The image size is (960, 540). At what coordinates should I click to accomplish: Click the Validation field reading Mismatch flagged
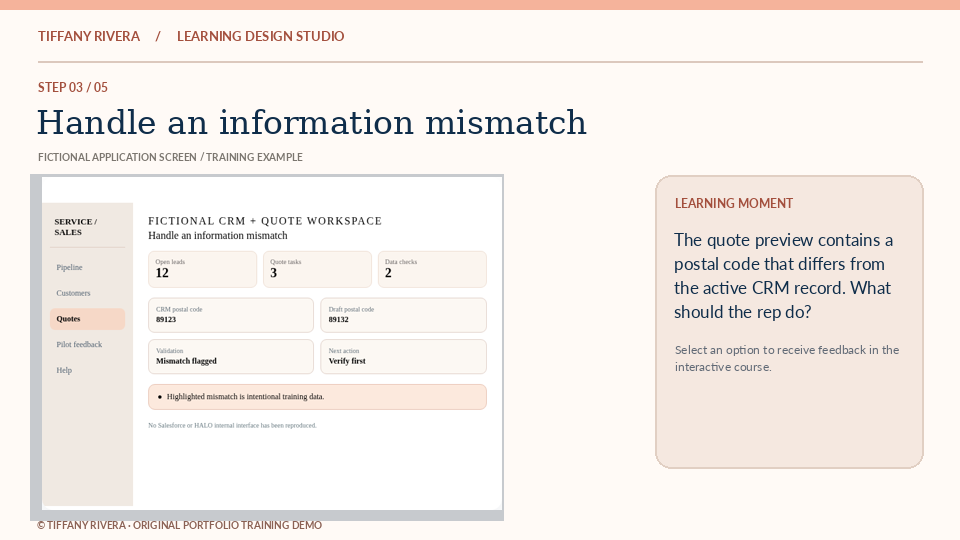231,357
